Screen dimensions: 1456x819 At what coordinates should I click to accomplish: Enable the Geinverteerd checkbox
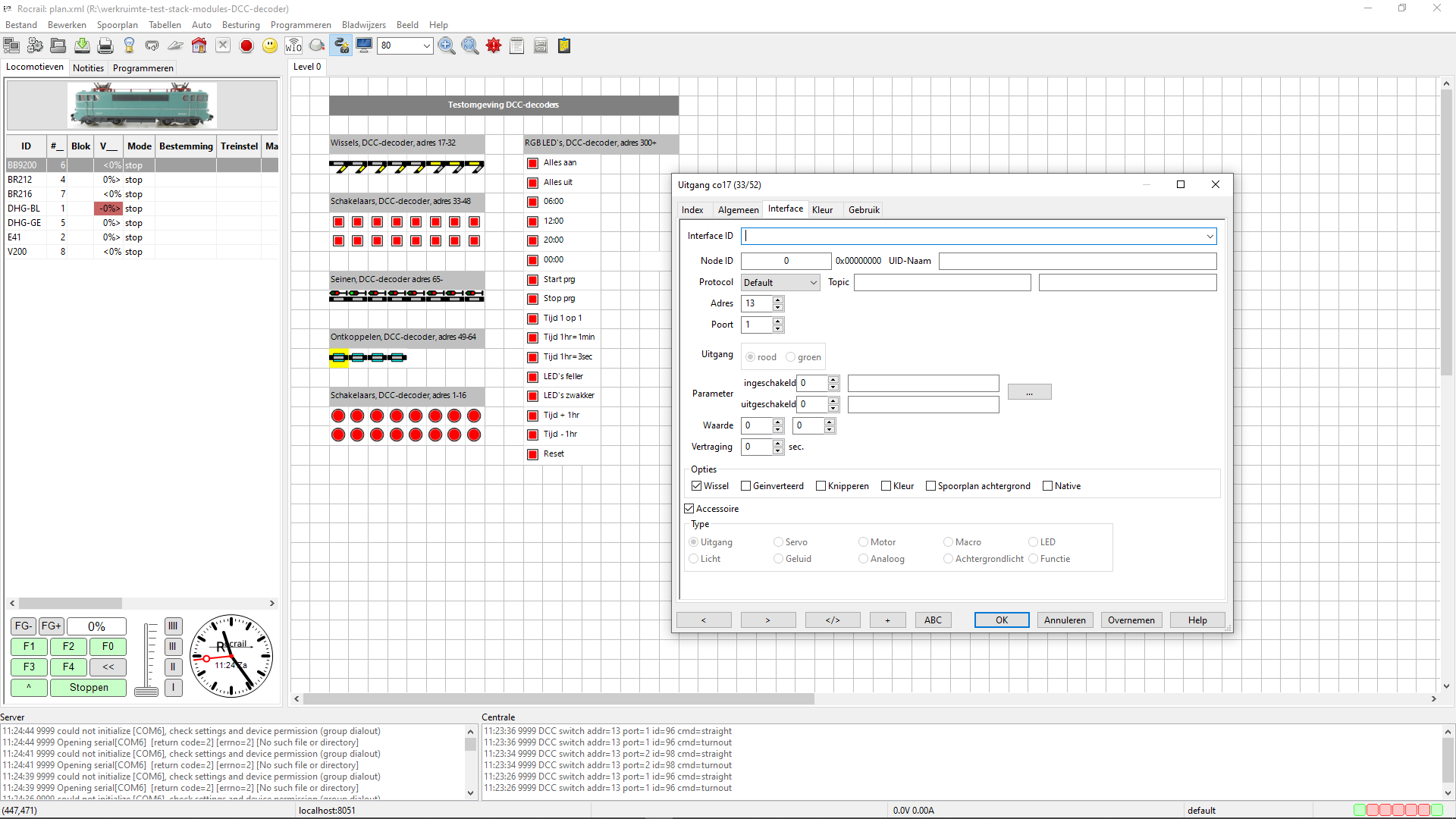tap(746, 486)
